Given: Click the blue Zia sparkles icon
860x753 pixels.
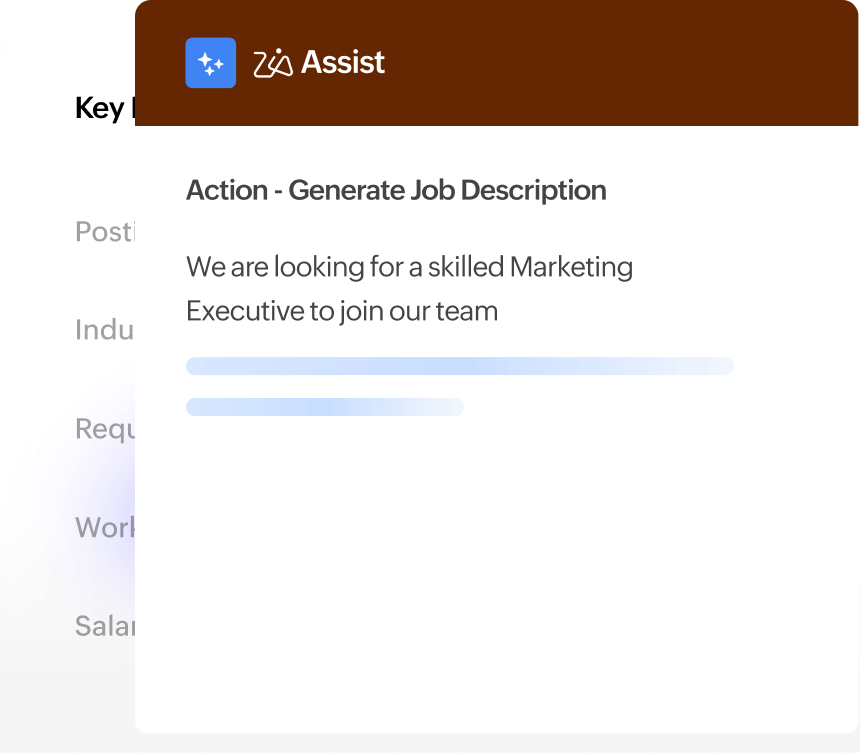Looking at the screenshot, I should [x=210, y=62].
